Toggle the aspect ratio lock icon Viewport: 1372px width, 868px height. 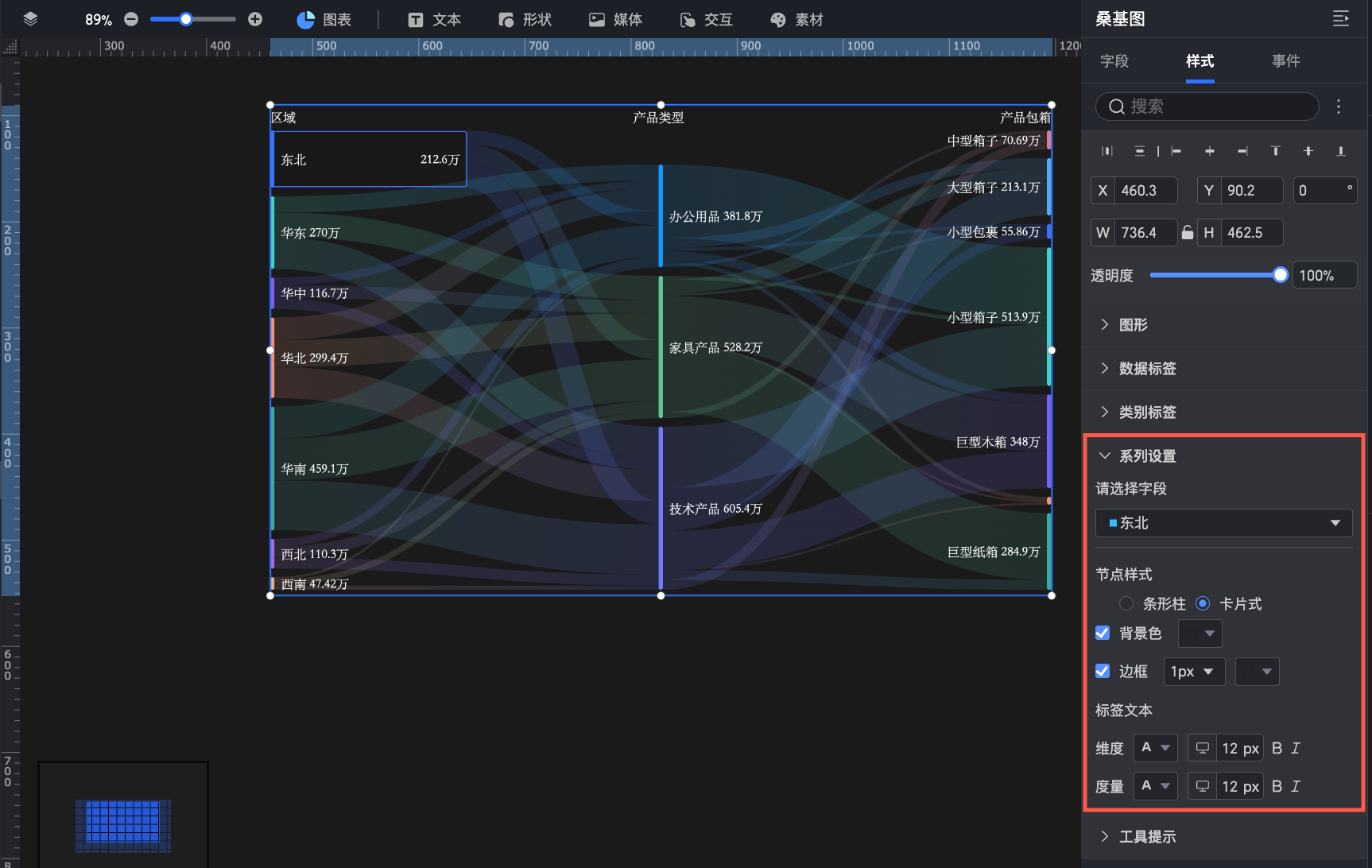click(1187, 232)
